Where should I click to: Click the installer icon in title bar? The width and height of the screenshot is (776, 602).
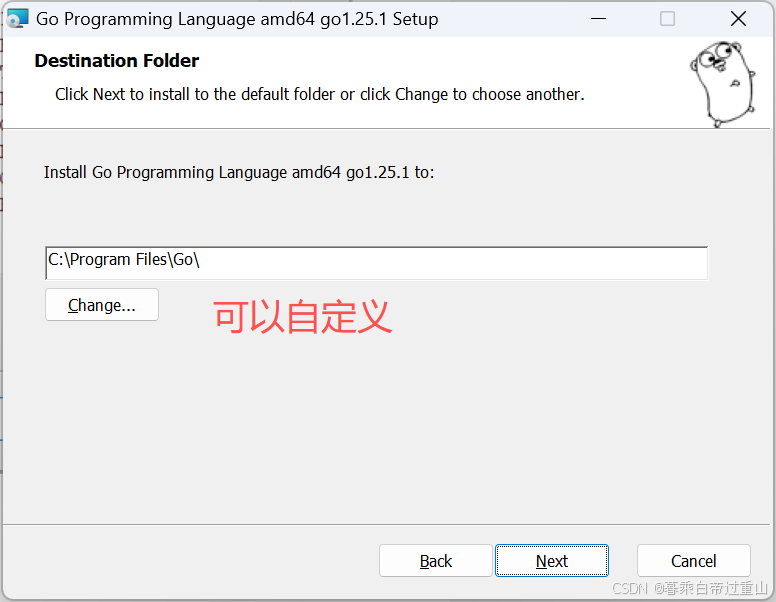pyautogui.click(x=18, y=19)
